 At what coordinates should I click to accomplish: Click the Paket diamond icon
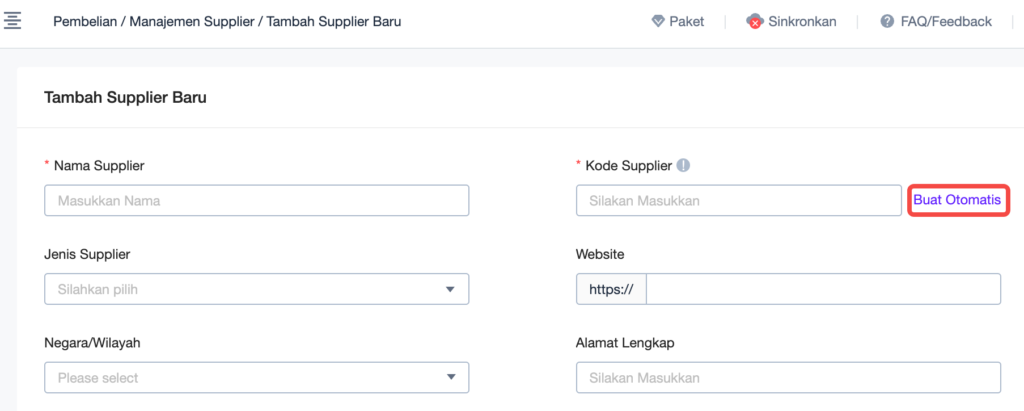[x=658, y=22]
